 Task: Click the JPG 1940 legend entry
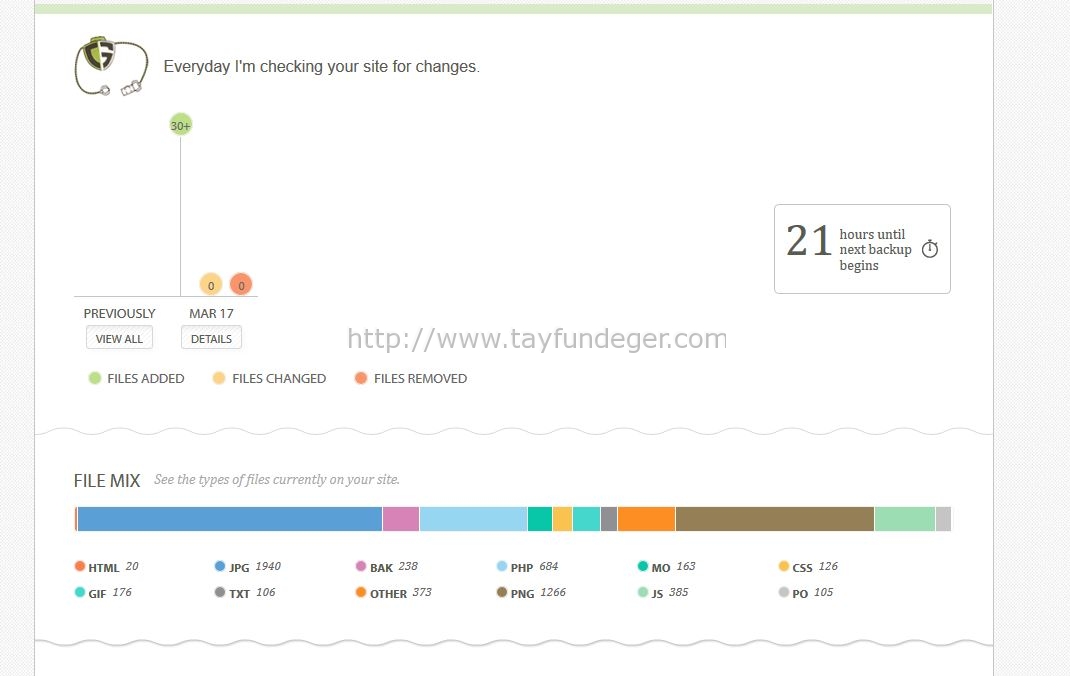pyautogui.click(x=247, y=567)
